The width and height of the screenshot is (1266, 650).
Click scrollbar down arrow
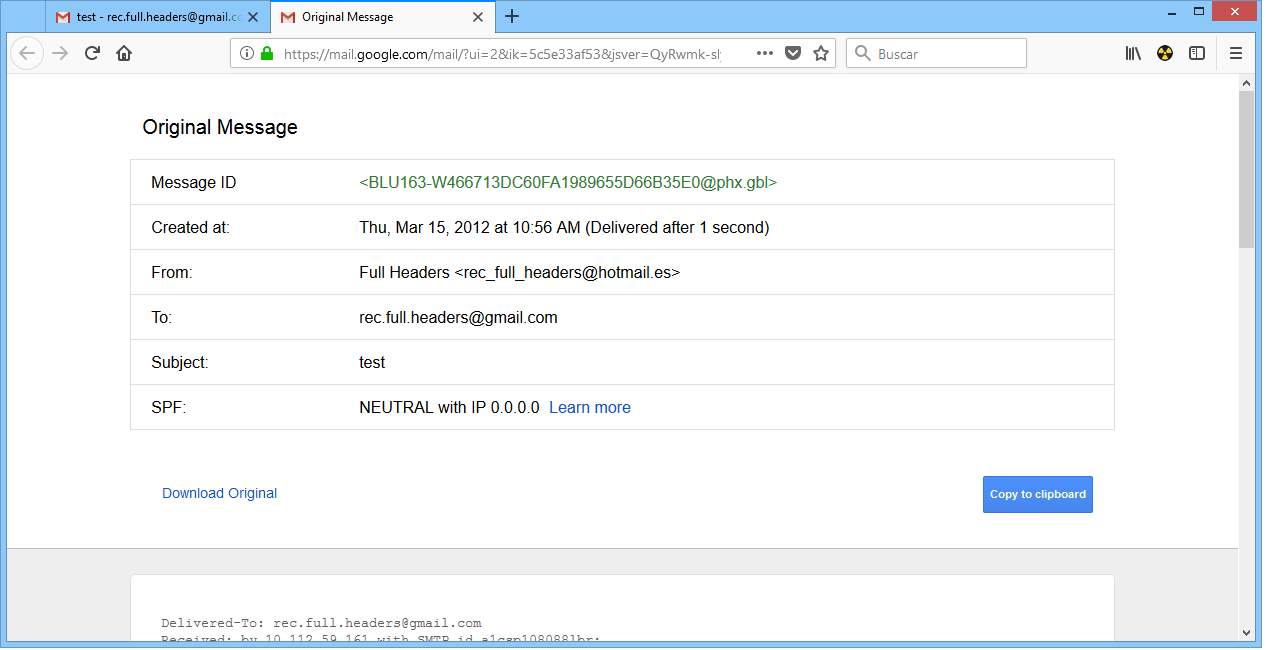pyautogui.click(x=1246, y=631)
